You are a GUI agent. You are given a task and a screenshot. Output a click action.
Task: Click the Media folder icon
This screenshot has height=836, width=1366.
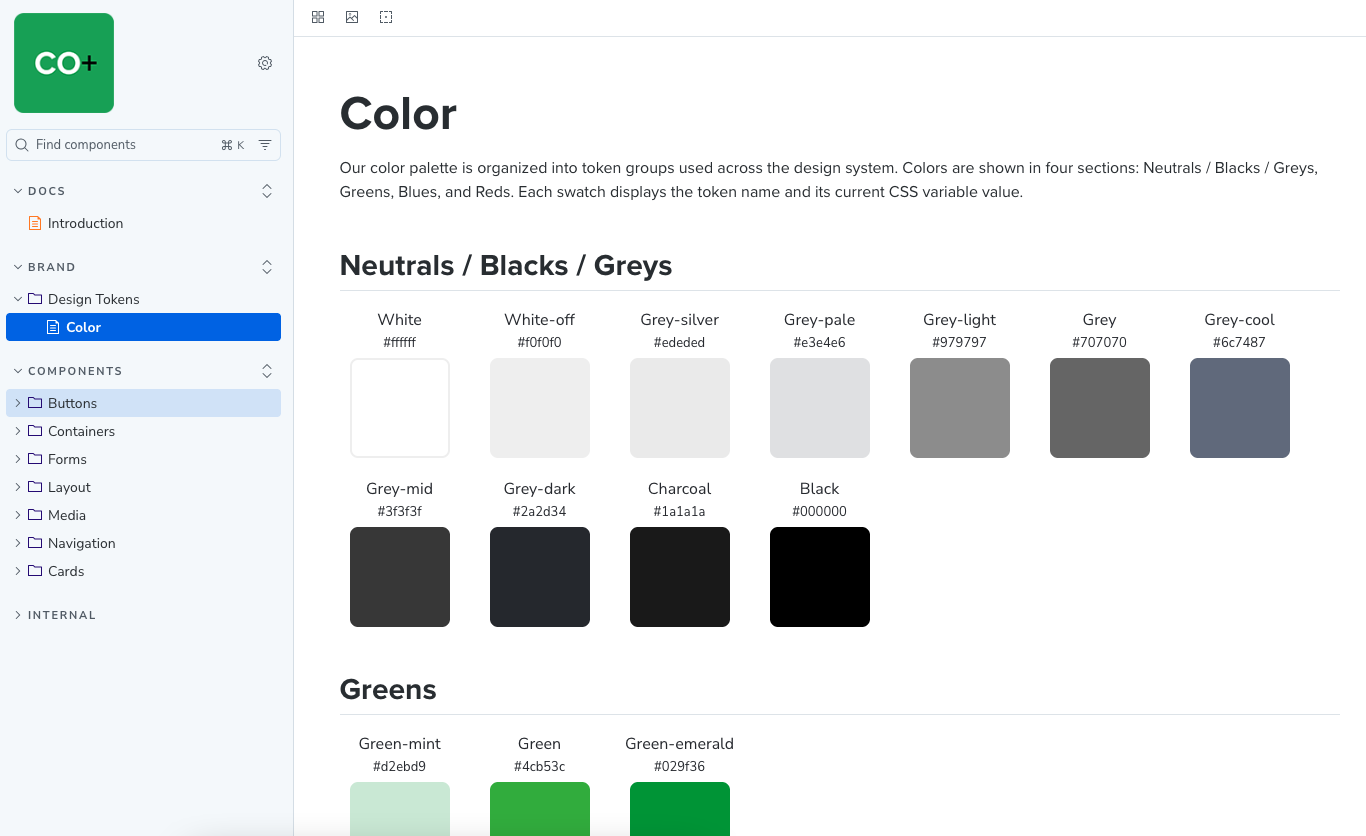[36, 515]
